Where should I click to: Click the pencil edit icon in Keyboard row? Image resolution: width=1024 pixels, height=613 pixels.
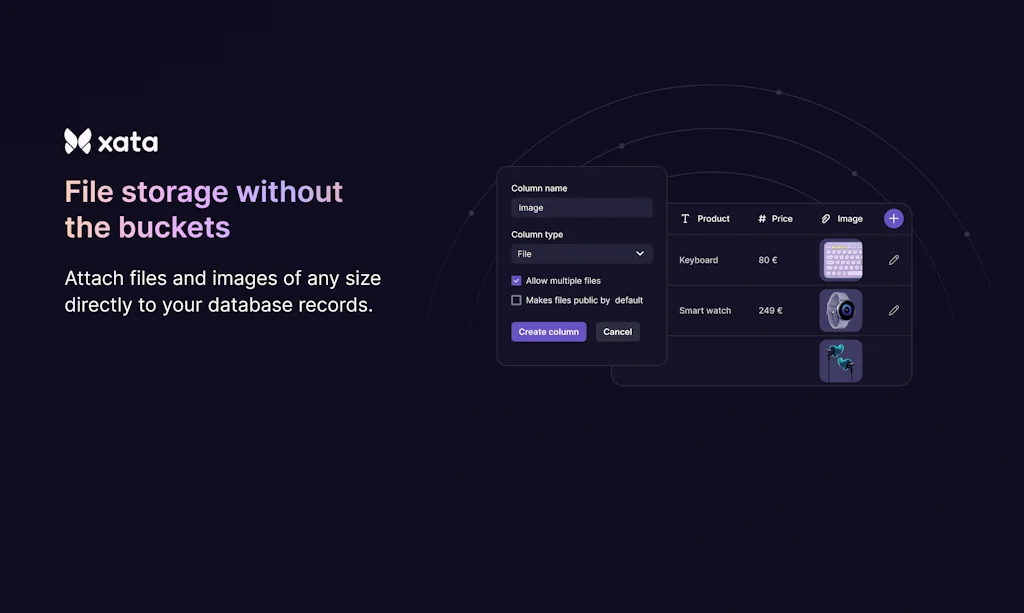click(894, 260)
